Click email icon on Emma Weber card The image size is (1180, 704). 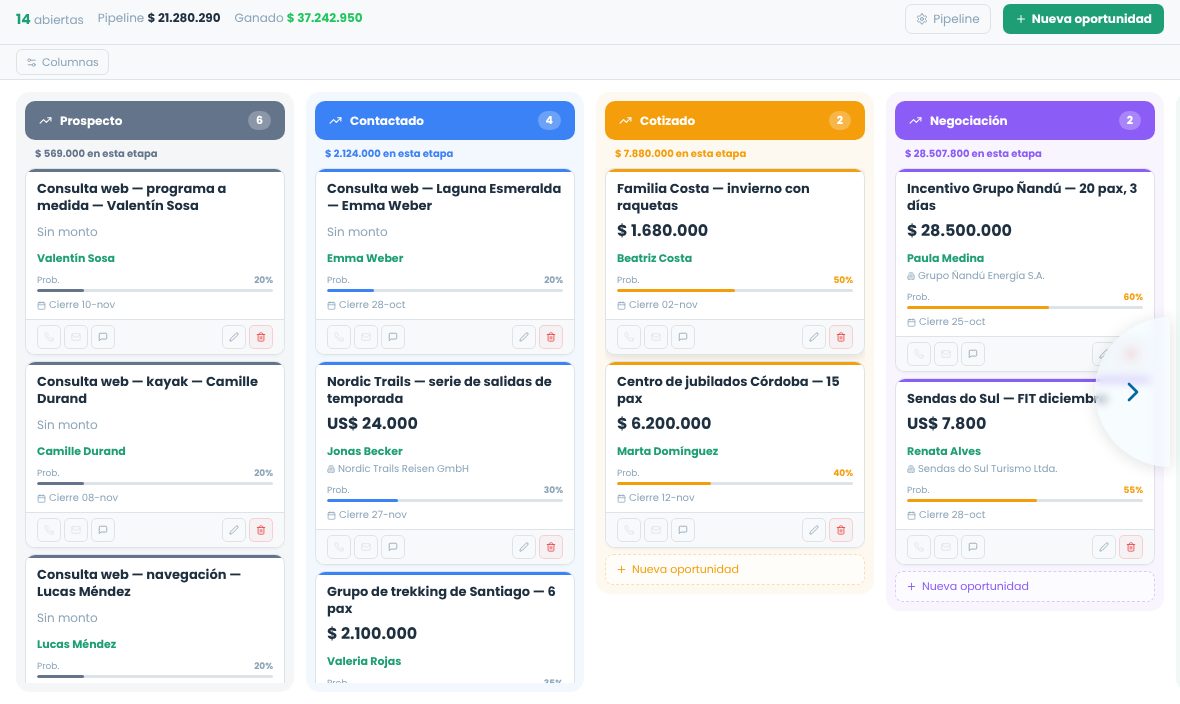[x=366, y=337]
